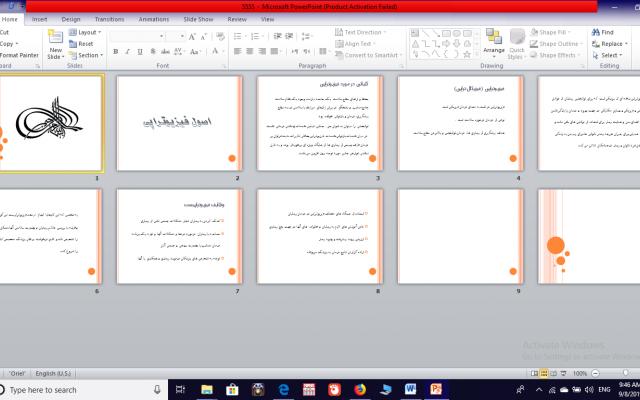Select slide 7 thumbnail
The image size is (640, 400).
click(180, 236)
